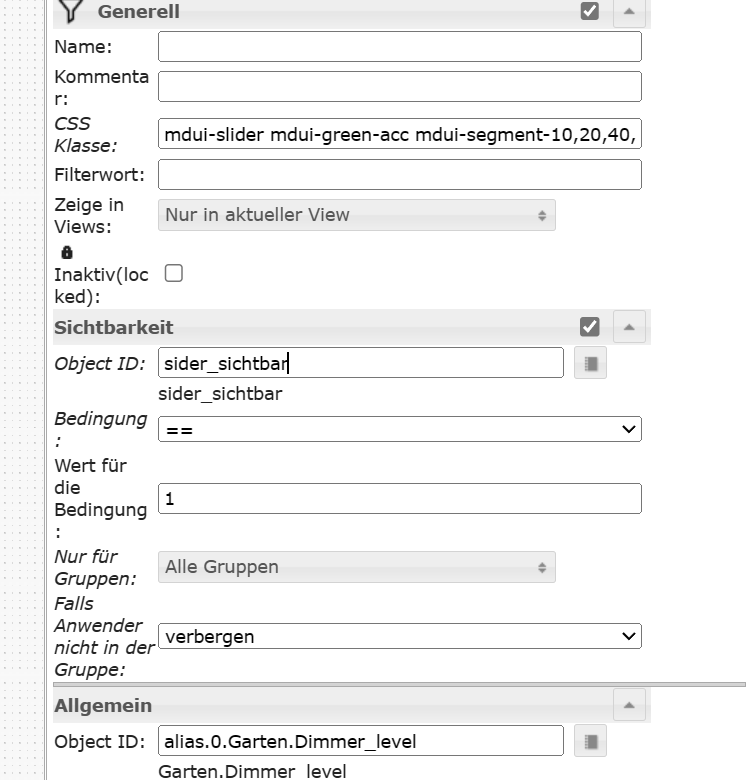Open object browser for Sichtbarkeit Object ID
This screenshot has width=754, height=780.
(590, 364)
